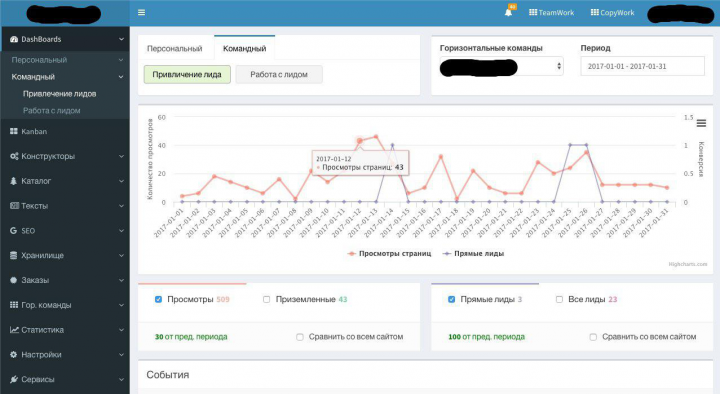
Task: Enable the Все лиды checkbox
Action: point(559,299)
